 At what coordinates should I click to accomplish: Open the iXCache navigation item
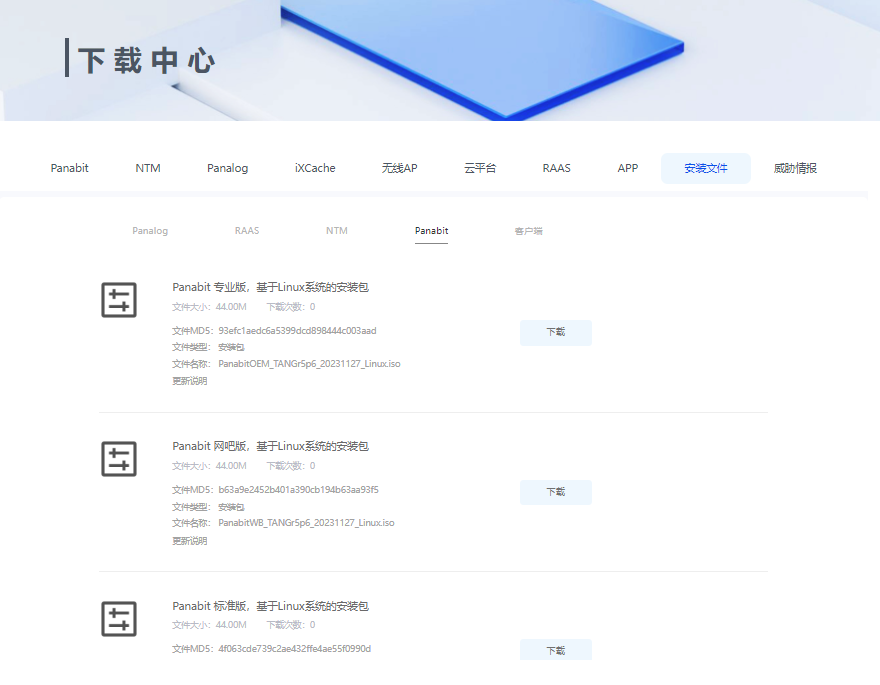[314, 168]
